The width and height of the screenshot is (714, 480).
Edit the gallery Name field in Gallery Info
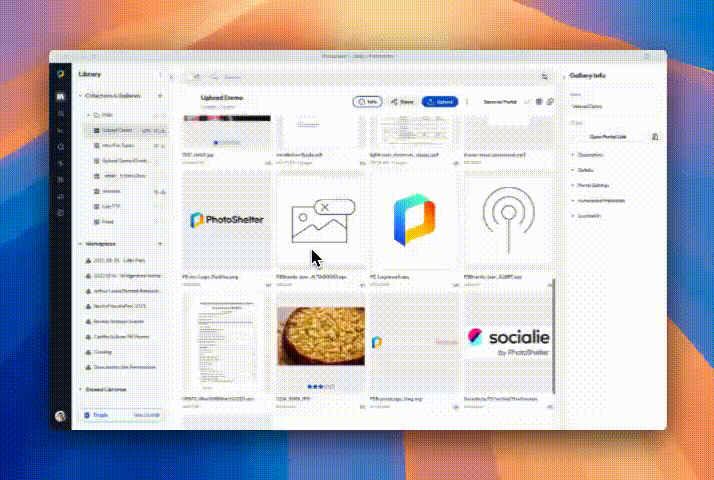(612, 106)
